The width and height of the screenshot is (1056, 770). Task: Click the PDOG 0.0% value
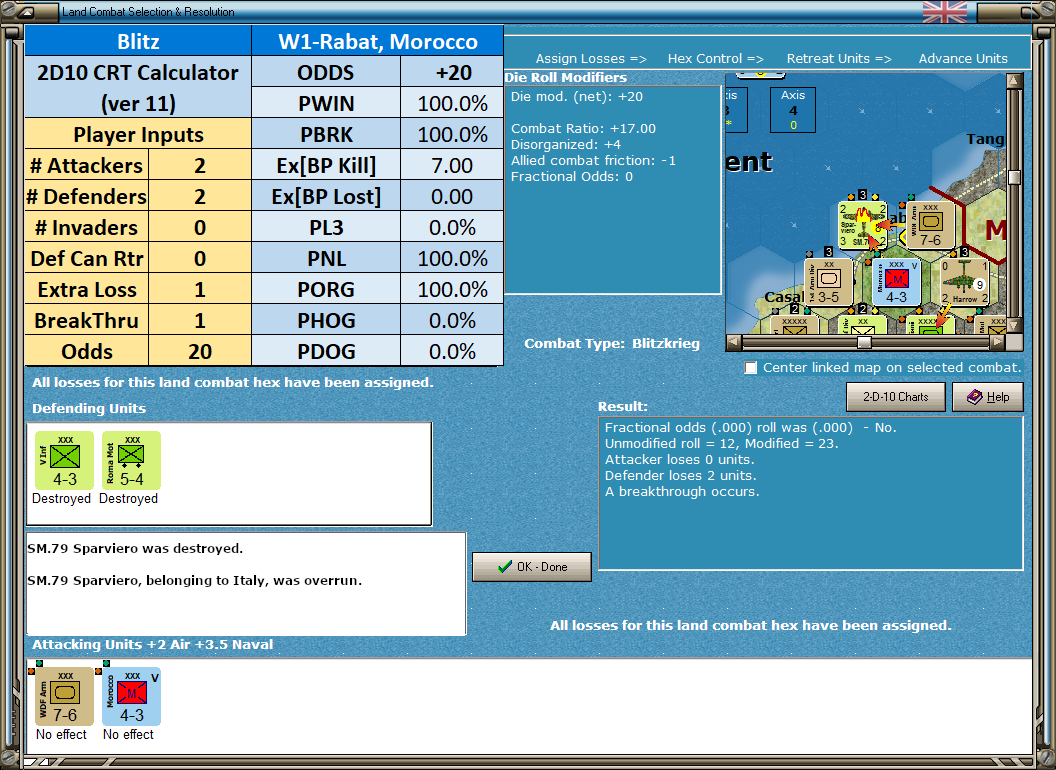point(452,351)
